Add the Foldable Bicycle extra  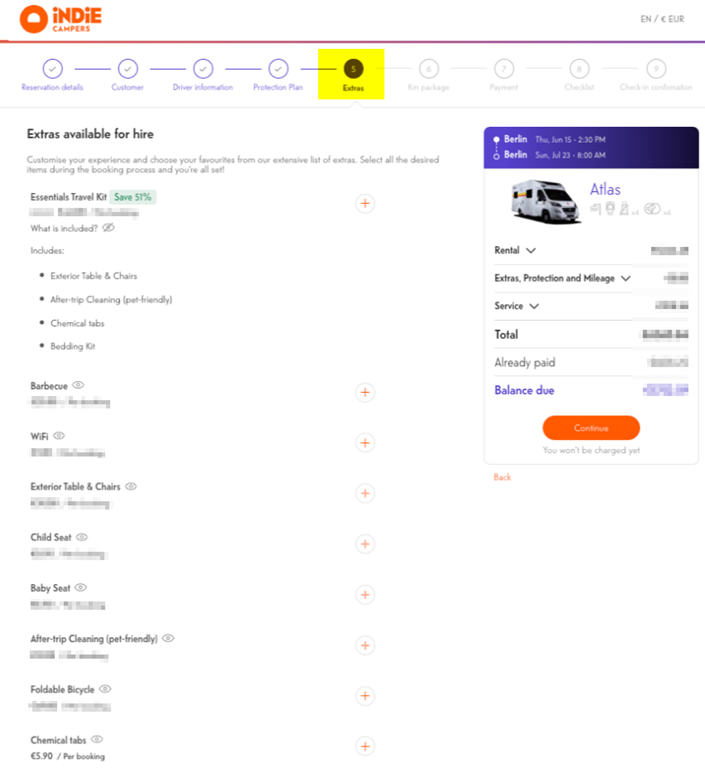365,696
